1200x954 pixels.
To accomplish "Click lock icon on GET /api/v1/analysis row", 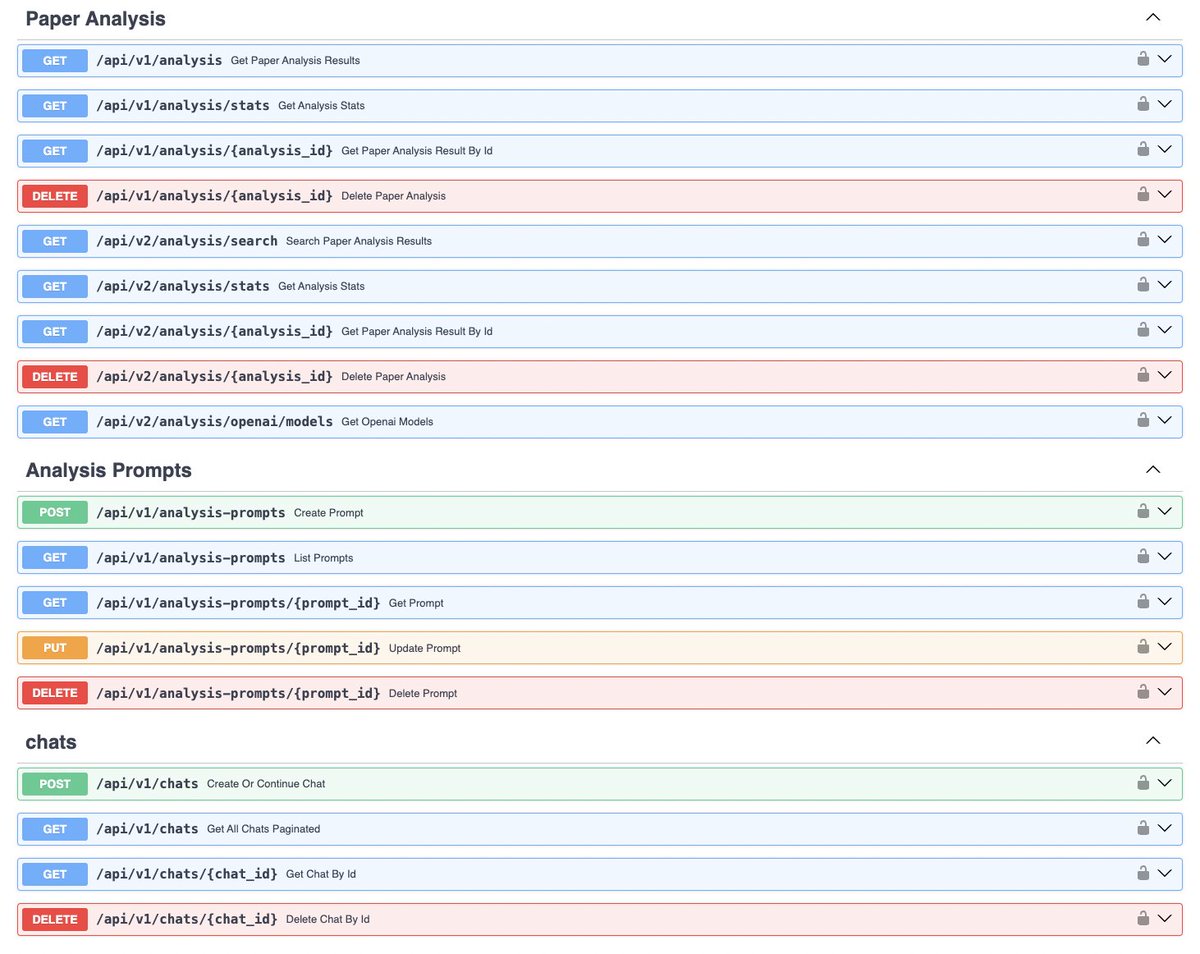I will [1143, 59].
